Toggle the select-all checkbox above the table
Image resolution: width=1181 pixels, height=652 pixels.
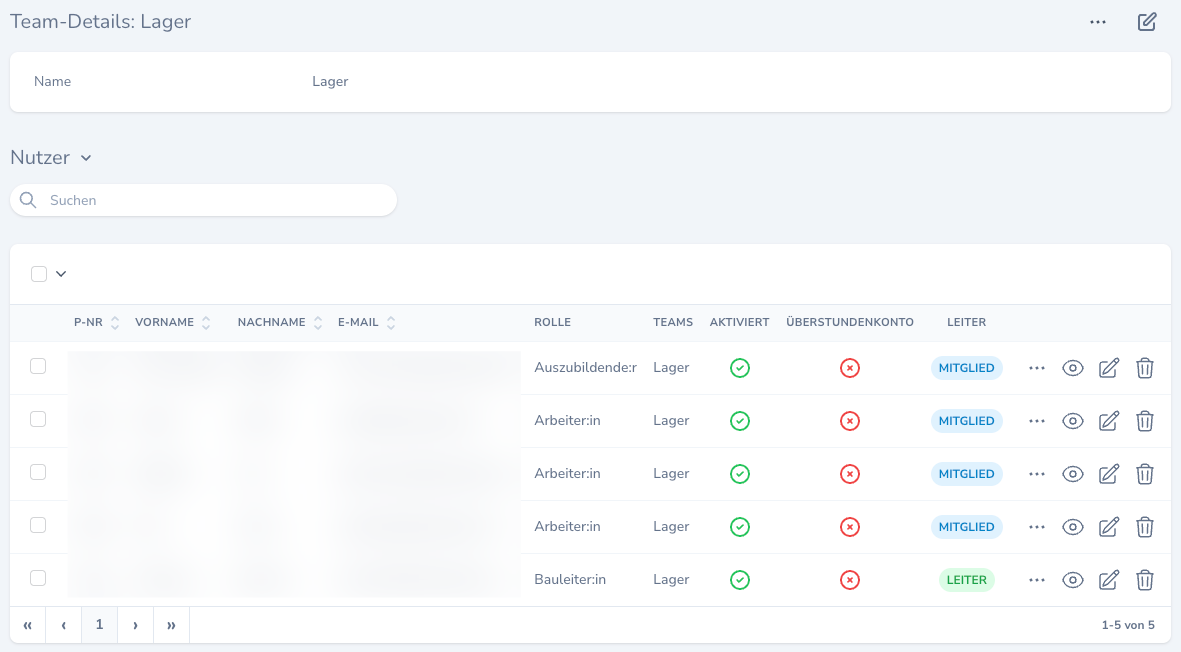tap(39, 274)
